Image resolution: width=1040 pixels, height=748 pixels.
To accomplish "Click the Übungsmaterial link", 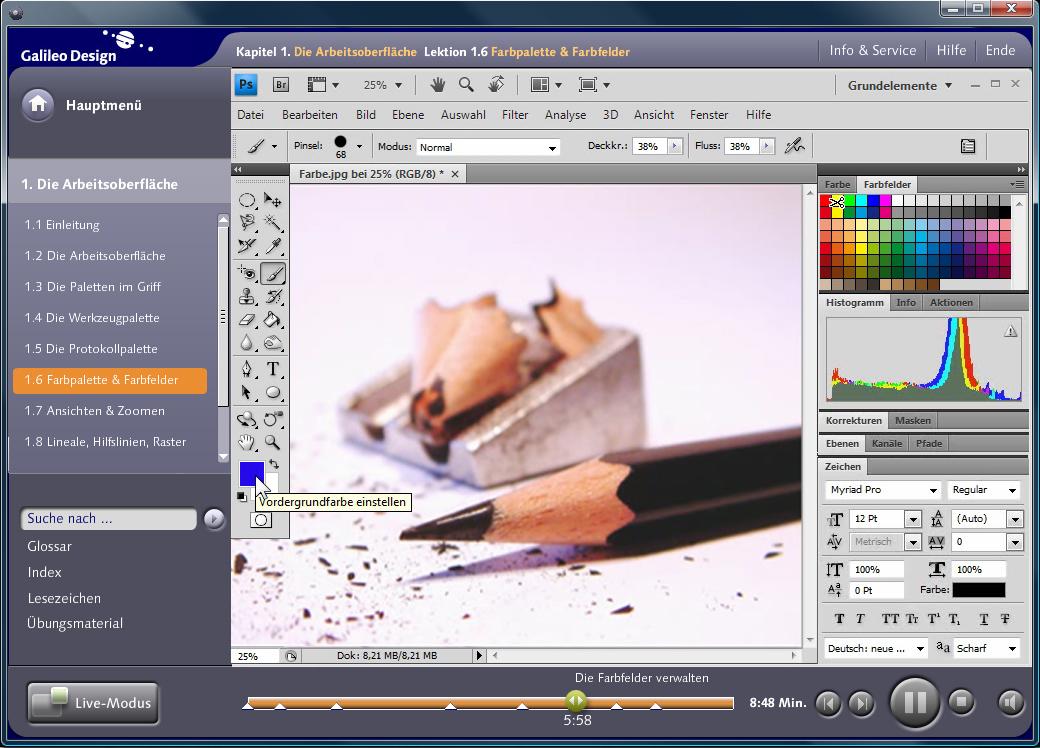I will point(75,623).
